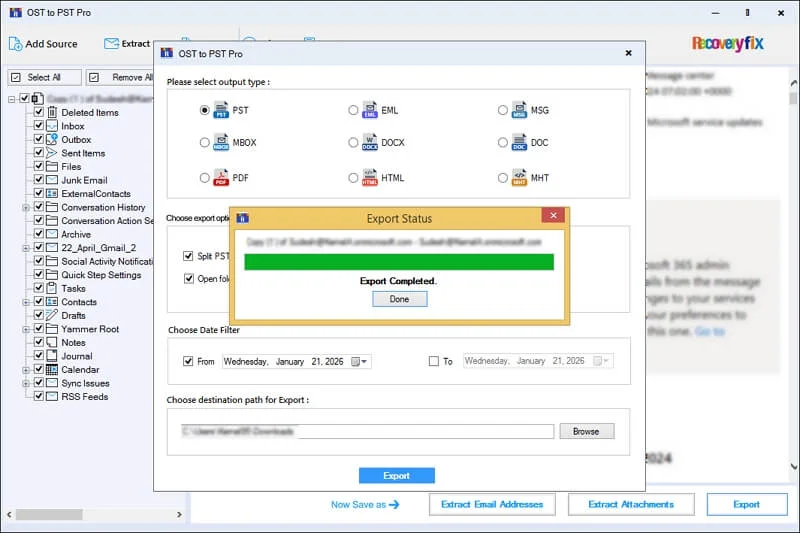The image size is (800, 533).
Task: Click the green export progress bar
Action: [399, 262]
